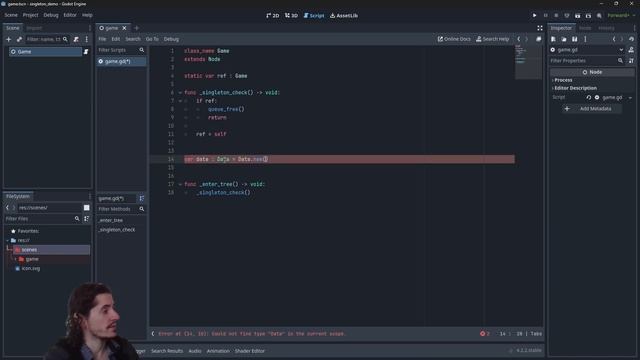Open the Scene menu
This screenshot has height=360, width=640.
tap(11, 15)
